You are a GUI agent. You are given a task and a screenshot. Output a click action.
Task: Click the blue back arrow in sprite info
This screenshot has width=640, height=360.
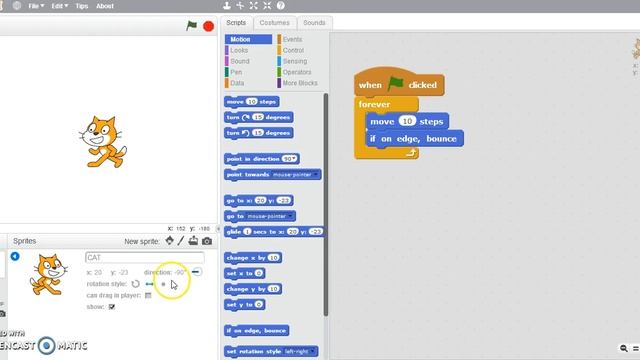click(x=15, y=256)
